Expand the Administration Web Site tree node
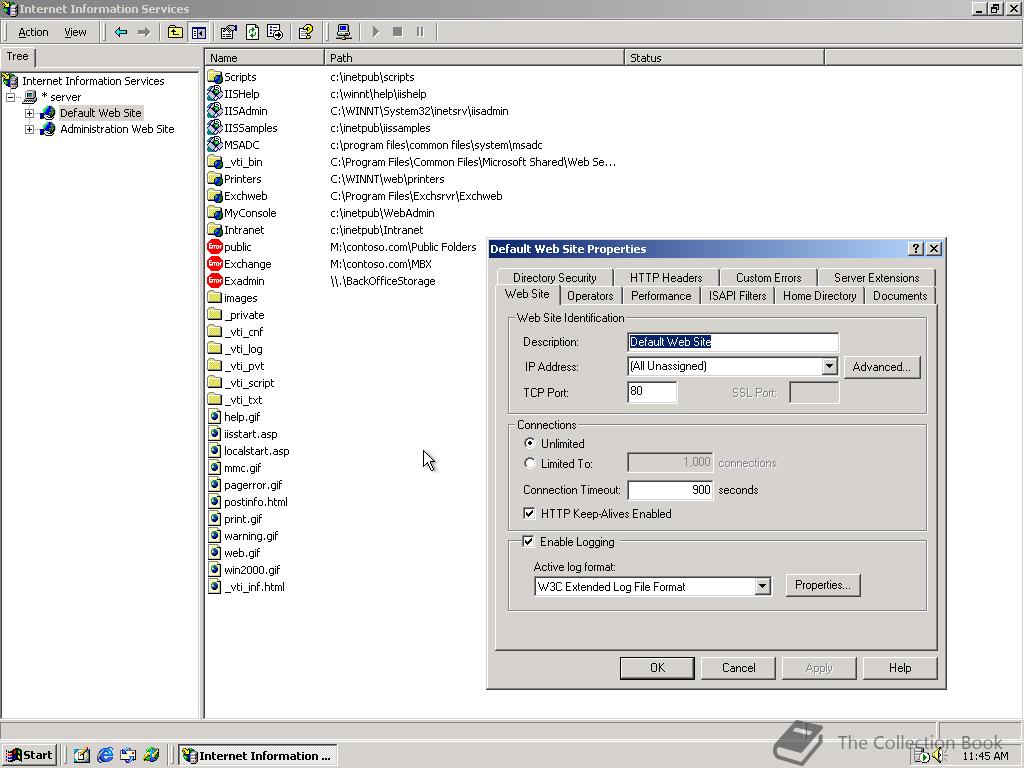This screenshot has width=1024, height=768. (x=29, y=129)
